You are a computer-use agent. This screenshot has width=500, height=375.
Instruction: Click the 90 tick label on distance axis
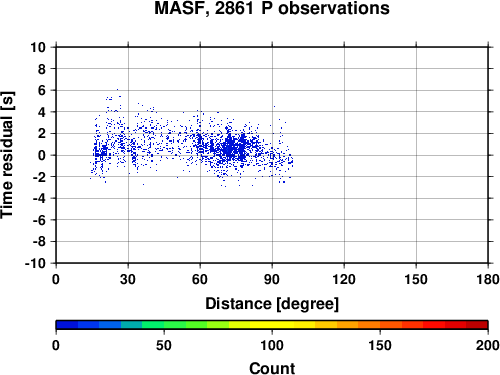click(x=272, y=279)
